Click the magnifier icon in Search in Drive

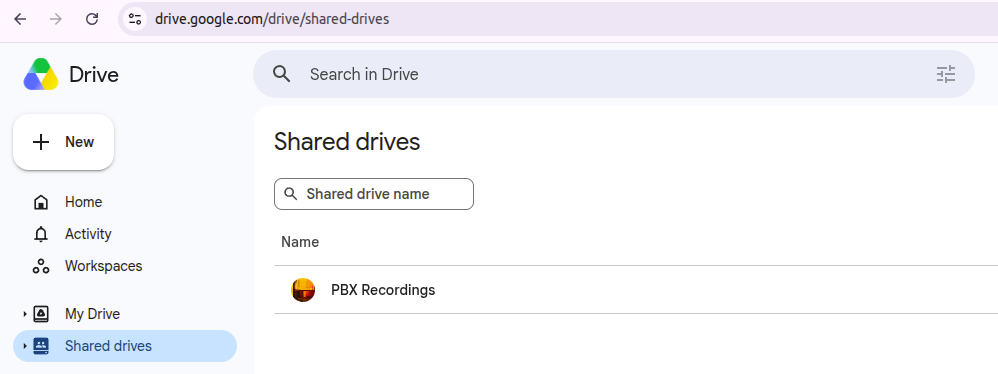click(x=281, y=74)
